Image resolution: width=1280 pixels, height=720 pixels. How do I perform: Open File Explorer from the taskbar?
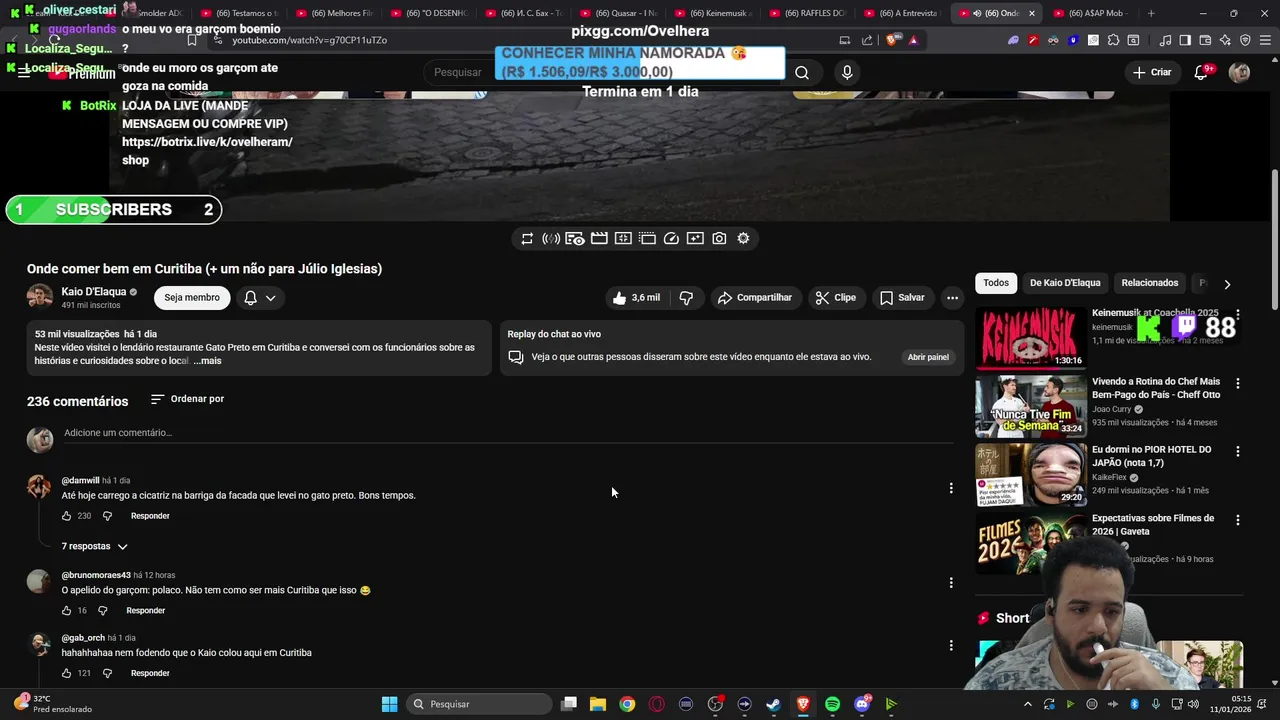tap(597, 704)
